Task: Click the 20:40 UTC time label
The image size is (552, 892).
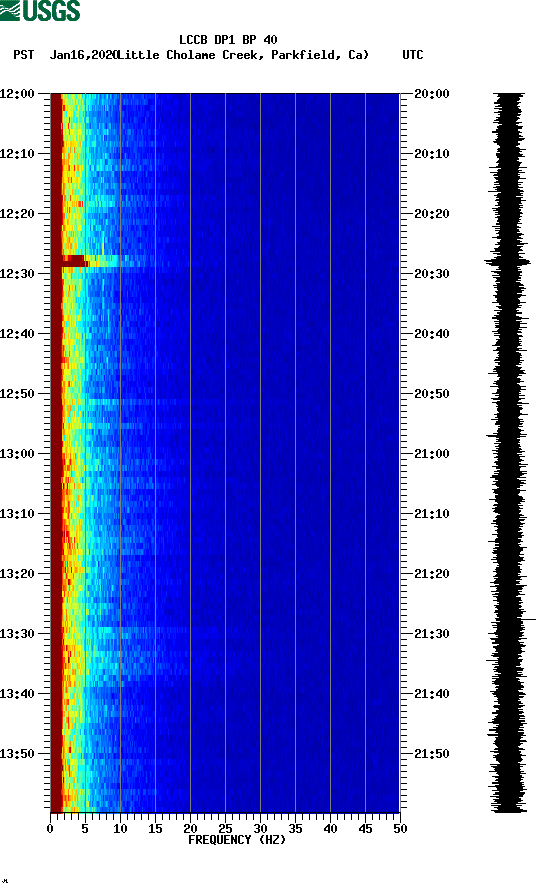Action: (432, 333)
